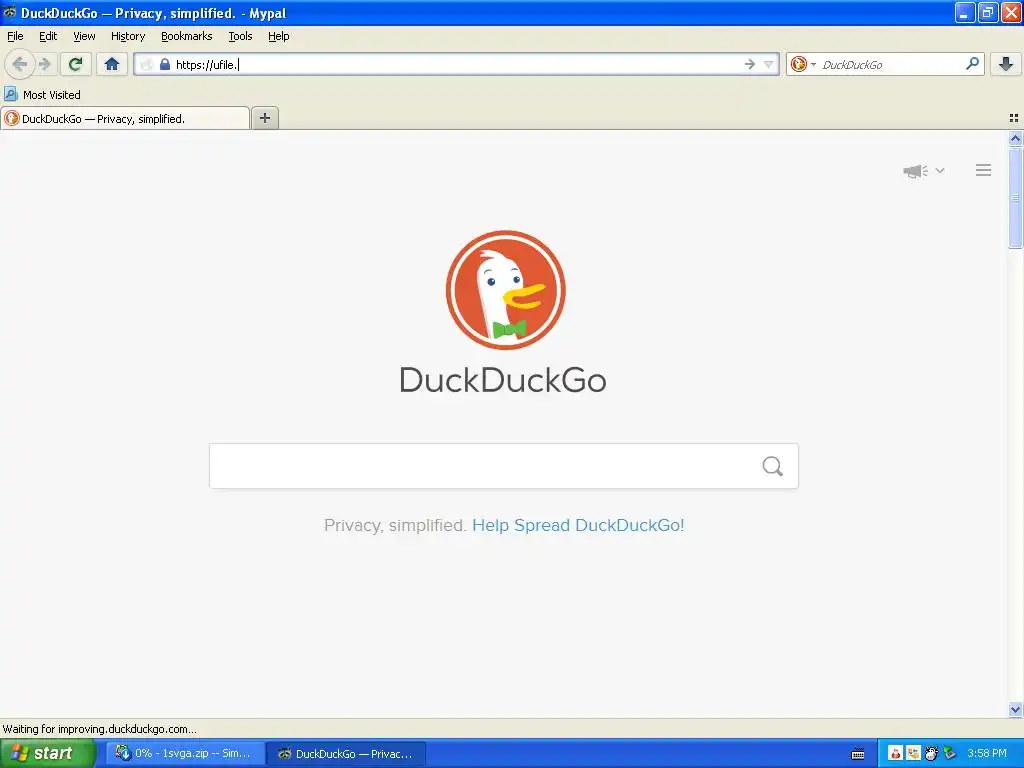Open the Windows Start menu
1024x768 pixels.
click(48, 753)
